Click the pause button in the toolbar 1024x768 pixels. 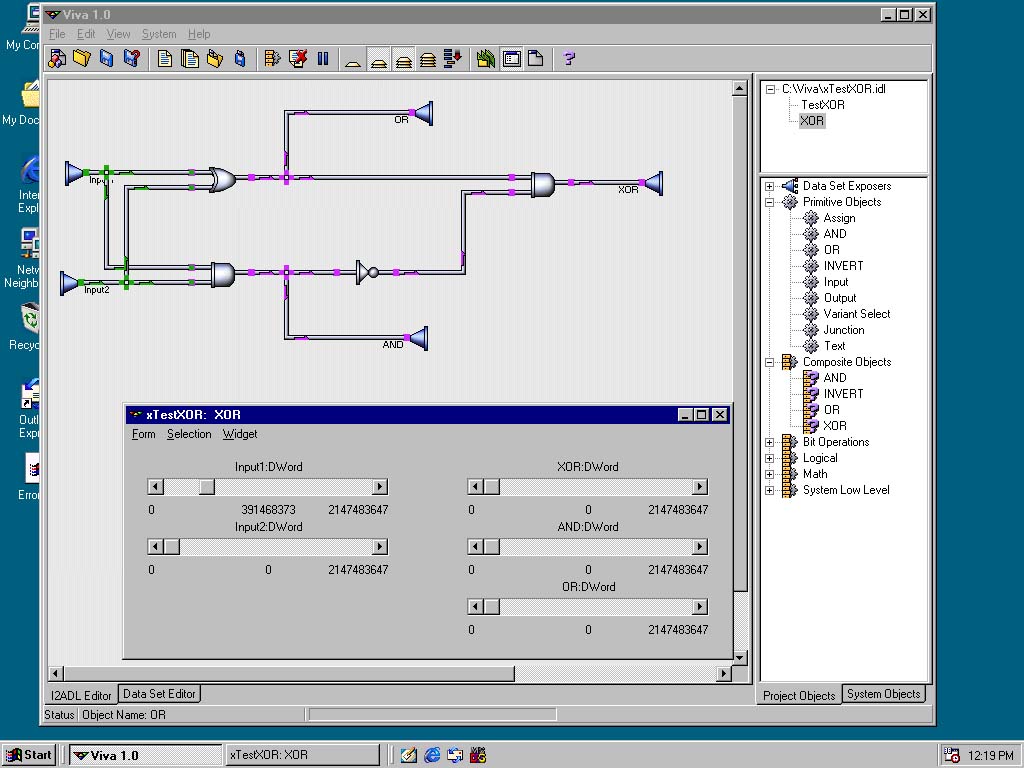(323, 59)
